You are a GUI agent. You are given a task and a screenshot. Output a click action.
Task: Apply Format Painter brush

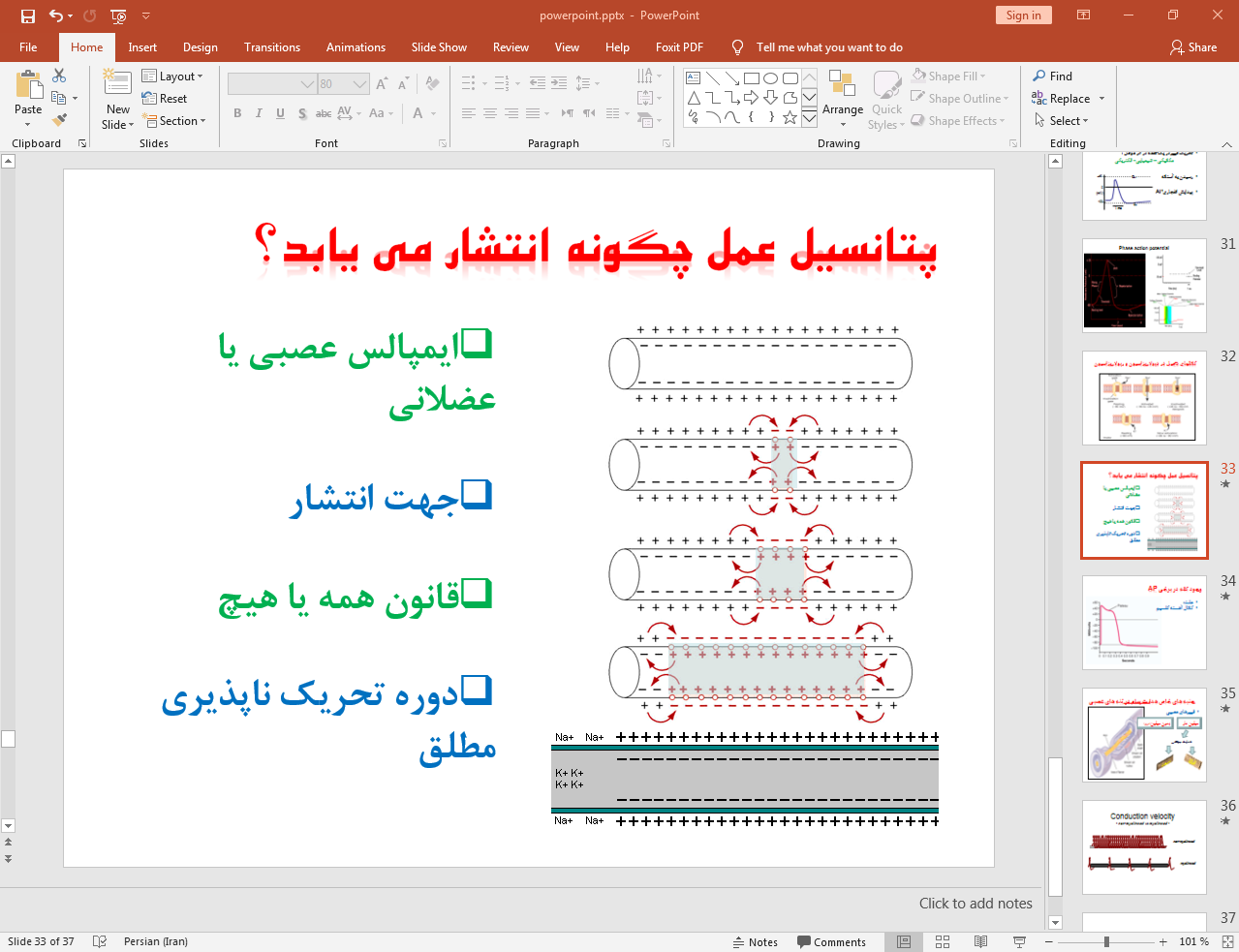pos(59,120)
